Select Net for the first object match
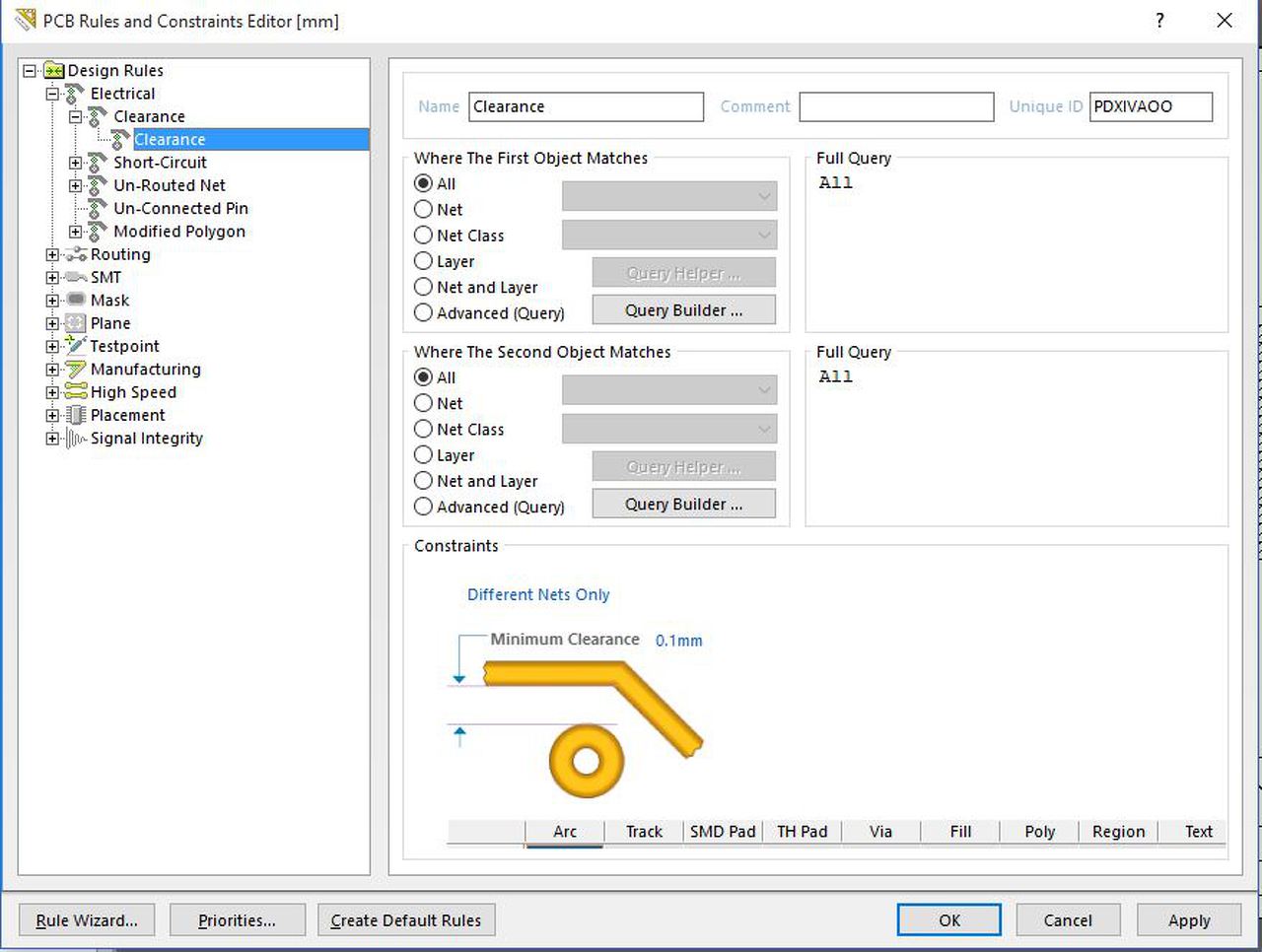The image size is (1262, 952). (424, 209)
